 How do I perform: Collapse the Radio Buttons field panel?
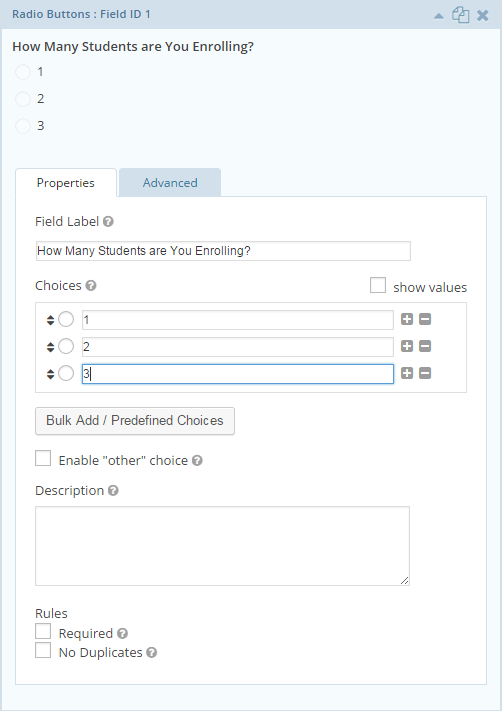(x=439, y=16)
